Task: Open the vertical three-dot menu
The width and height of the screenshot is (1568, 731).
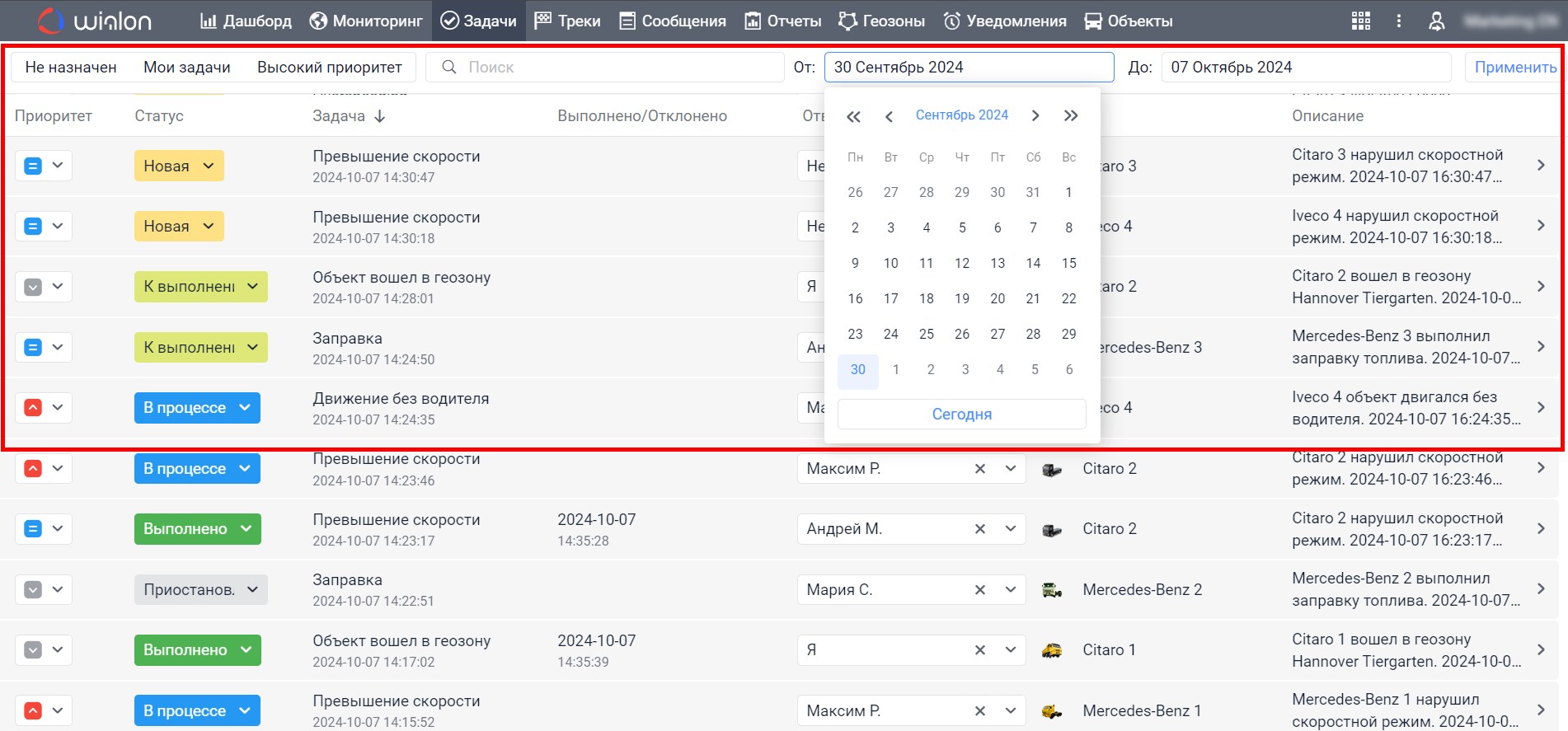Action: (1398, 21)
